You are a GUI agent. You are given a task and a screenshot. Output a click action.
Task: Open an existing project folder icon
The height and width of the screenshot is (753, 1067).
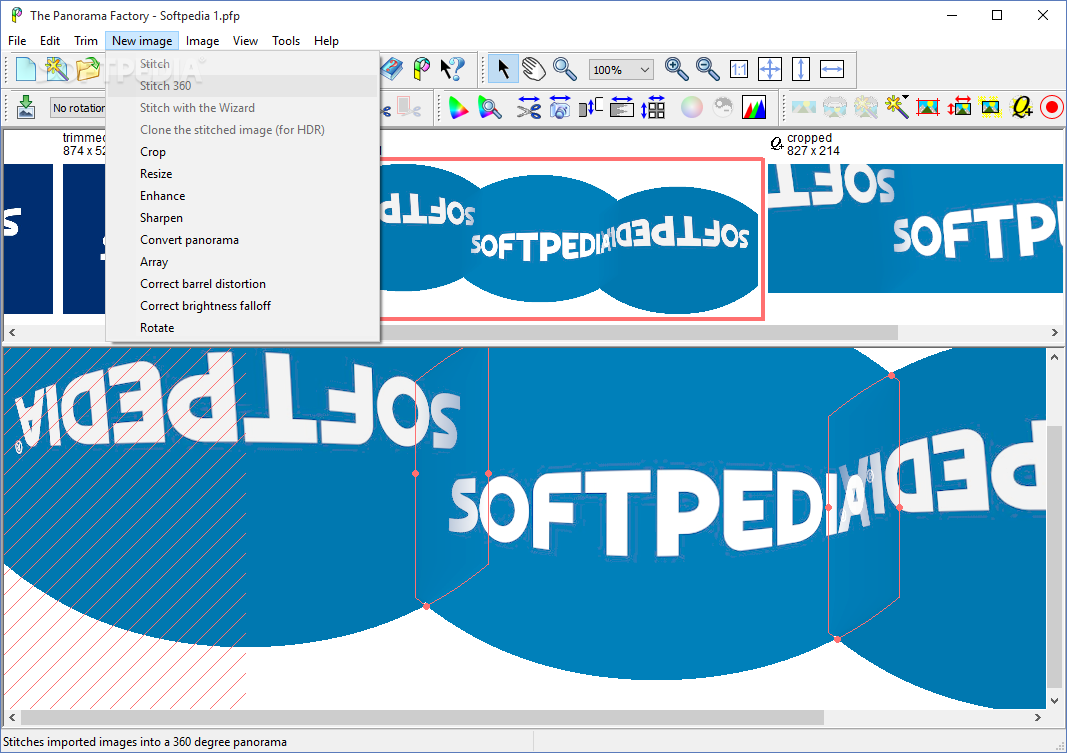87,69
